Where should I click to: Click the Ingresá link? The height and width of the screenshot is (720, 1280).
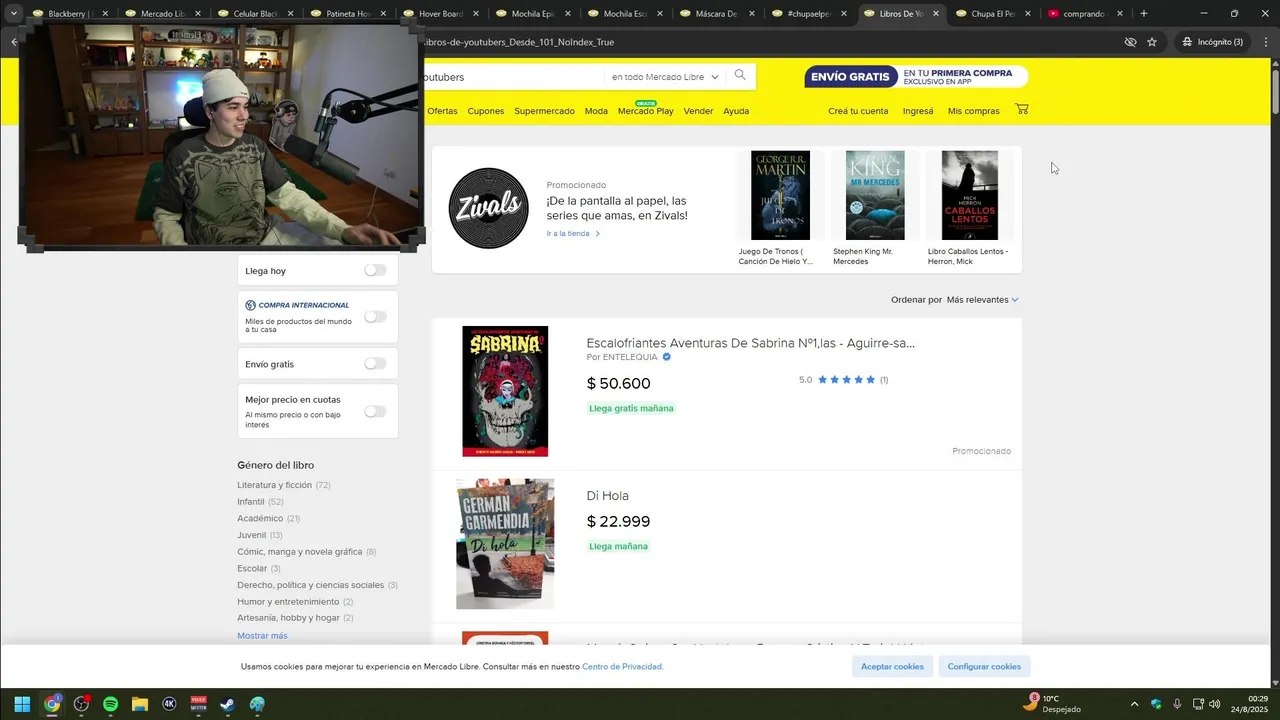[x=918, y=111]
